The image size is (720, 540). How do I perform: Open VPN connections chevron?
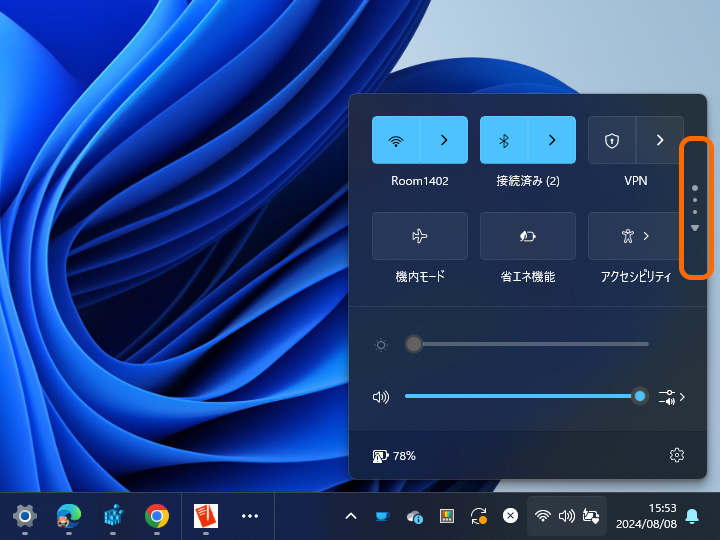(660, 140)
